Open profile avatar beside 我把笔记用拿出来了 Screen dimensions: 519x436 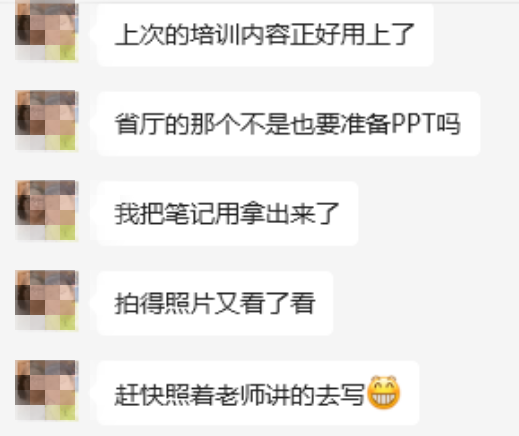pos(46,210)
